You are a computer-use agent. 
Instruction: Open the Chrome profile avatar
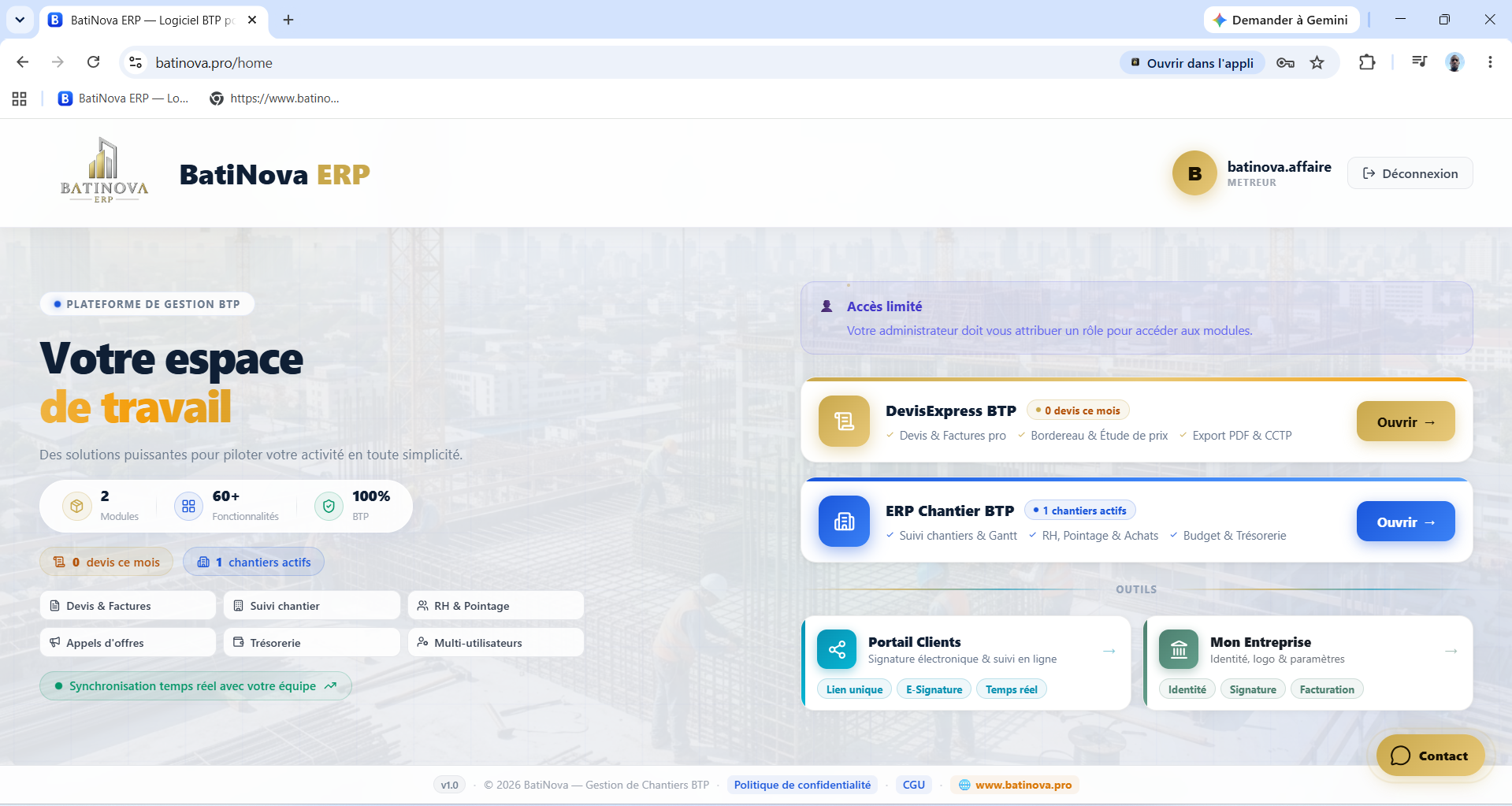(1454, 62)
